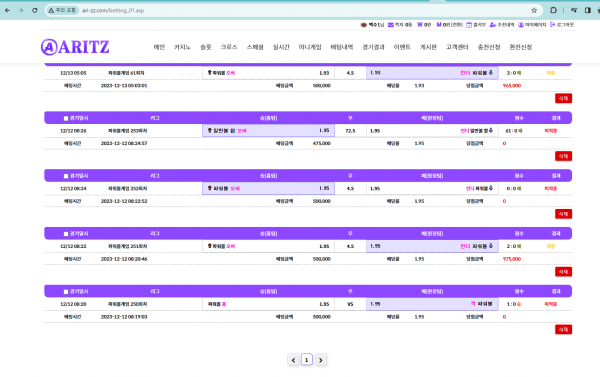Go to the previous page arrow

click(293, 360)
